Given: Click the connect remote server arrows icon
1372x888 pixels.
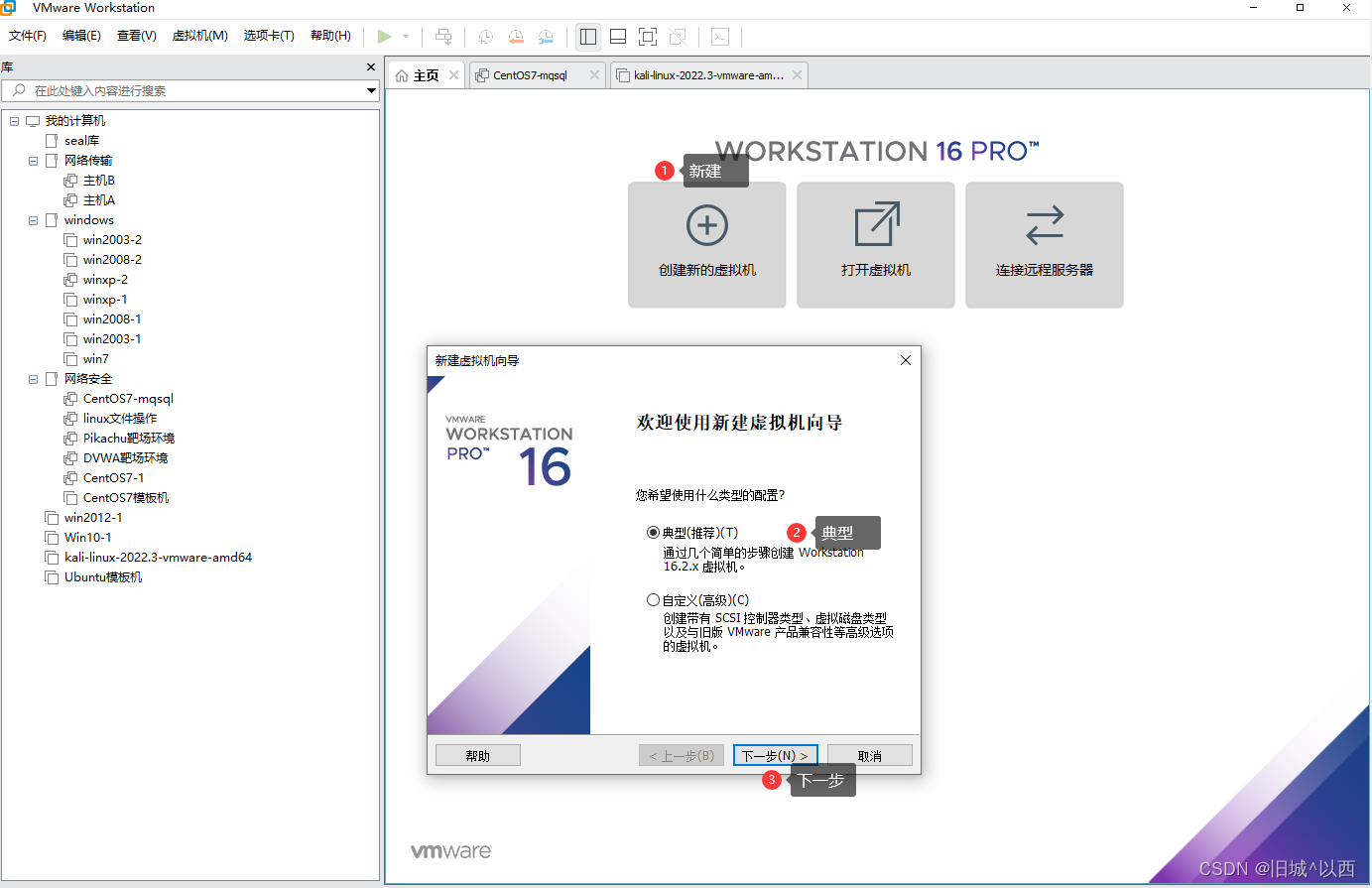Looking at the screenshot, I should [1045, 225].
